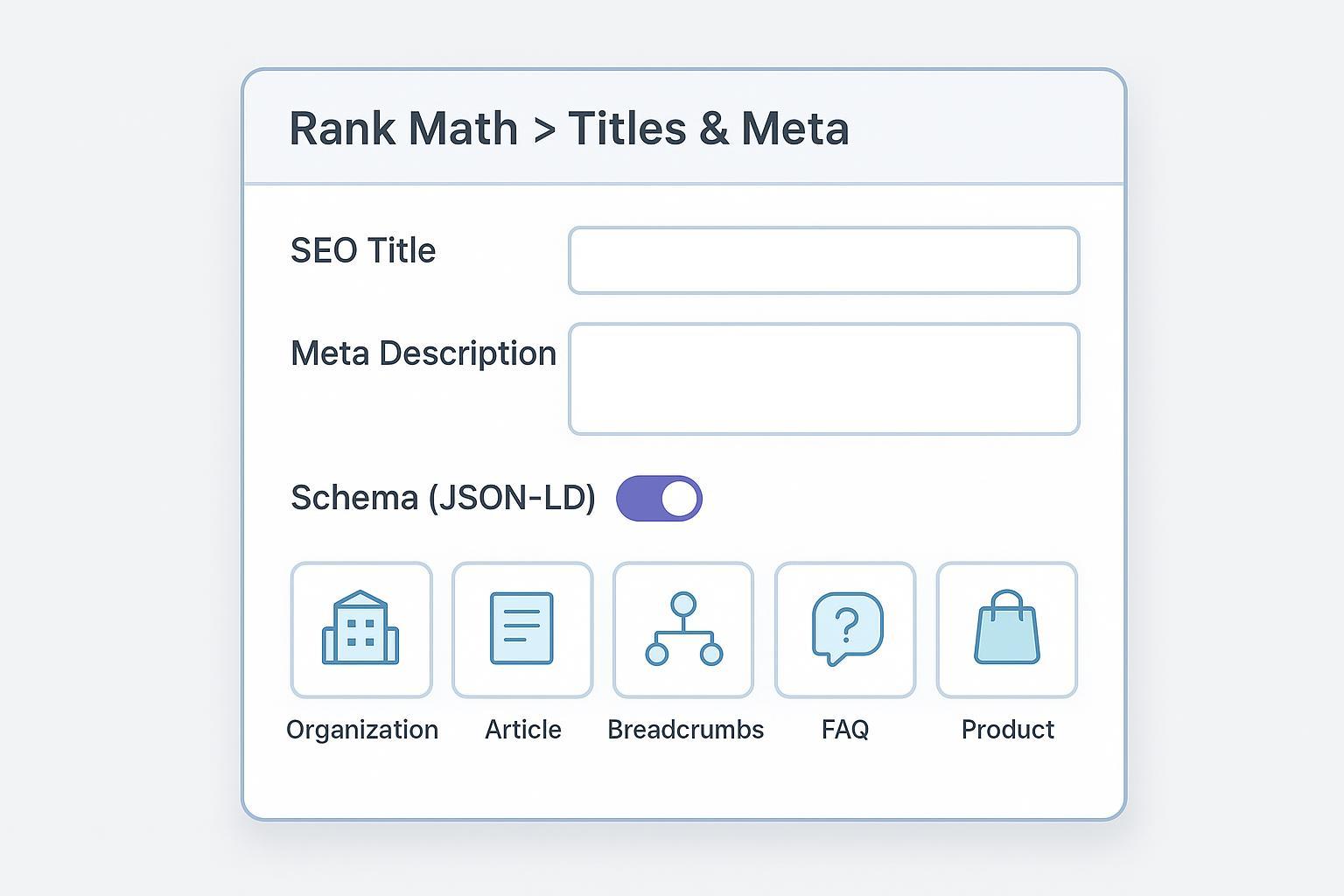
Task: Click the "Product" text label
Action: [x=1007, y=730]
